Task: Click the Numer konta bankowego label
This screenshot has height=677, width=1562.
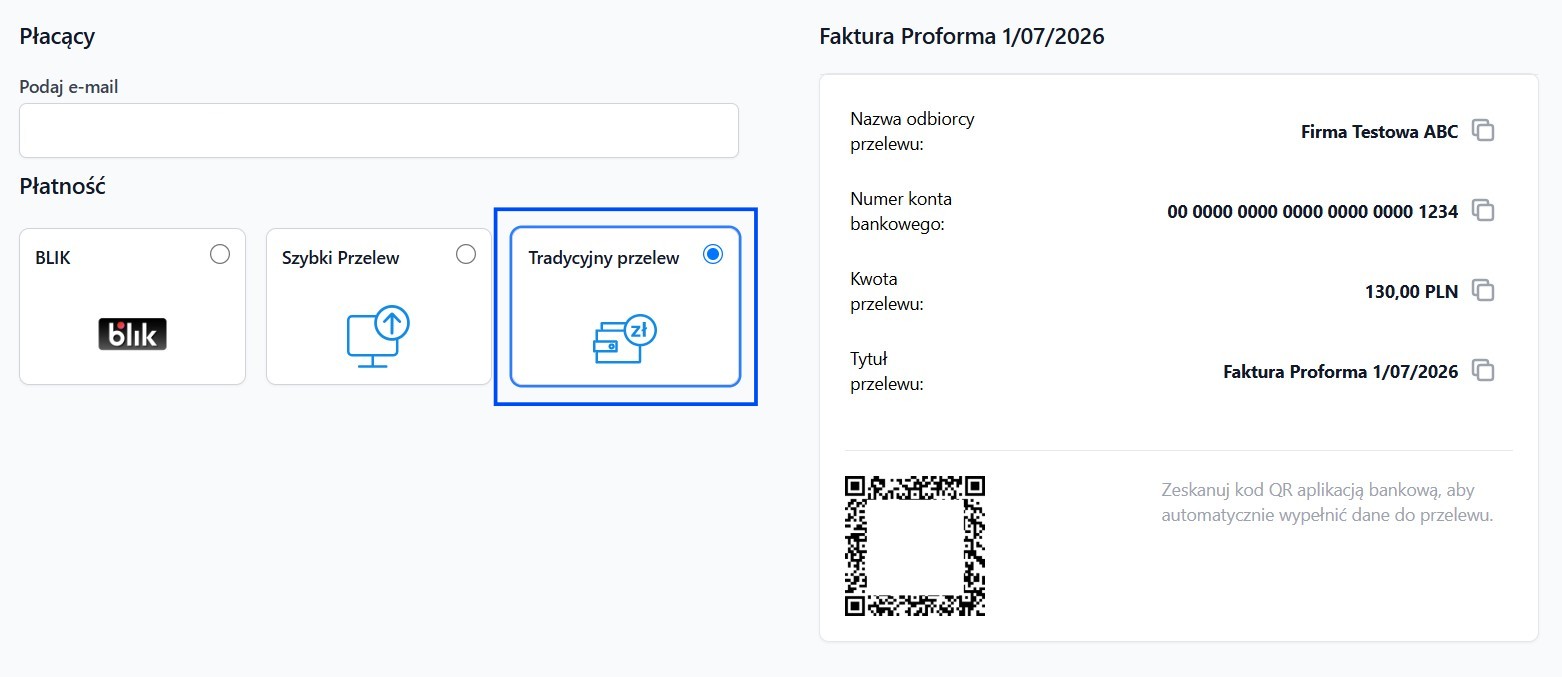Action: click(x=901, y=211)
